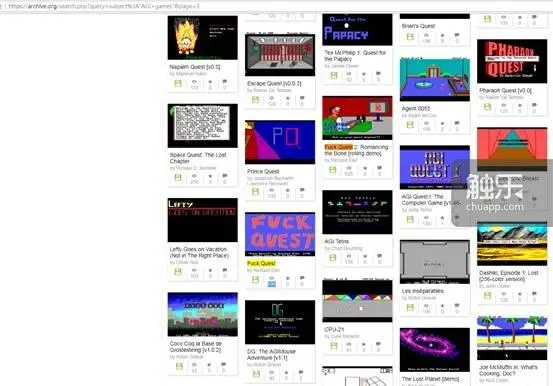Open Space Quest: The Lost Chapter link

point(198,158)
